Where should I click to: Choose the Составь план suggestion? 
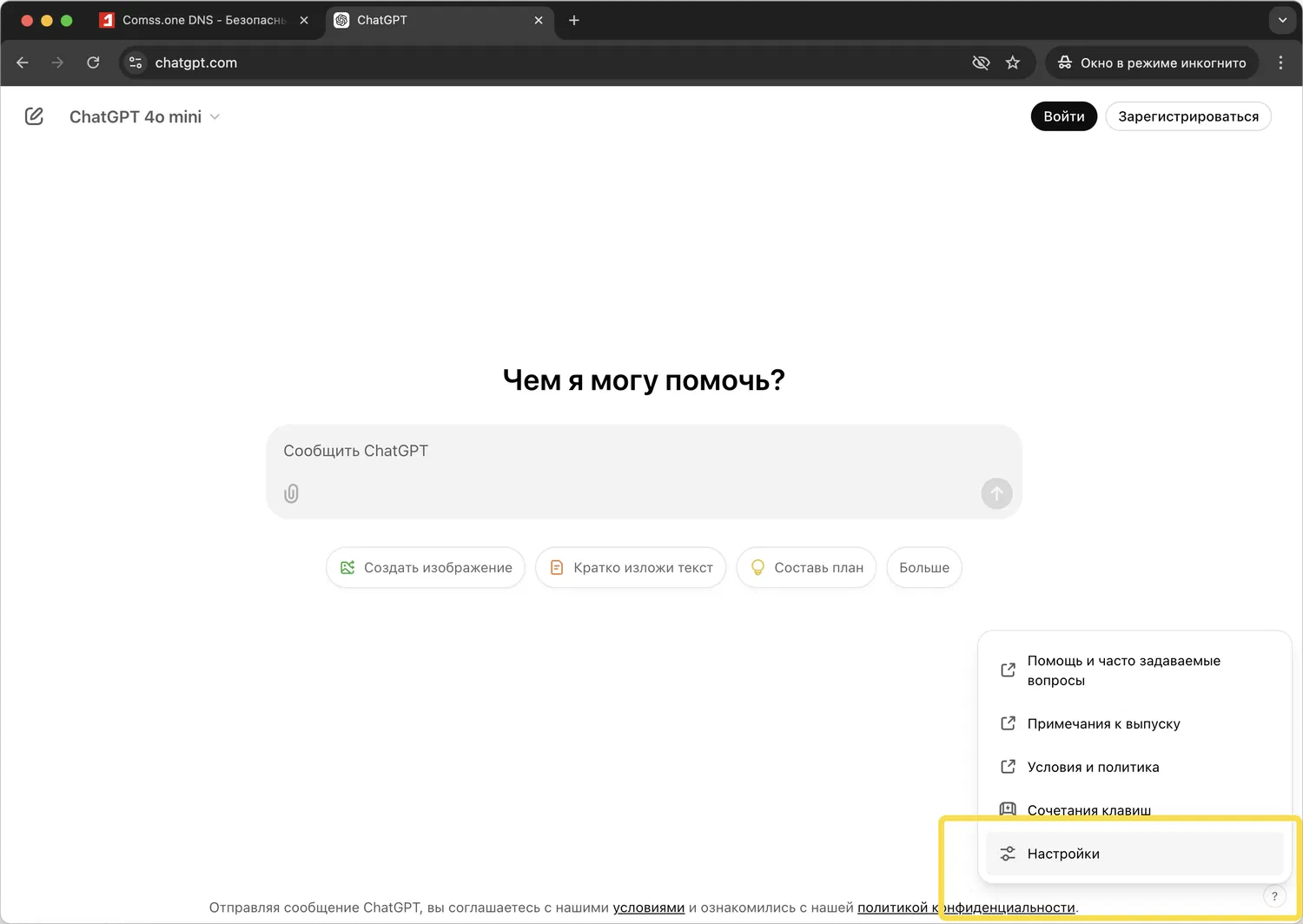pos(806,567)
